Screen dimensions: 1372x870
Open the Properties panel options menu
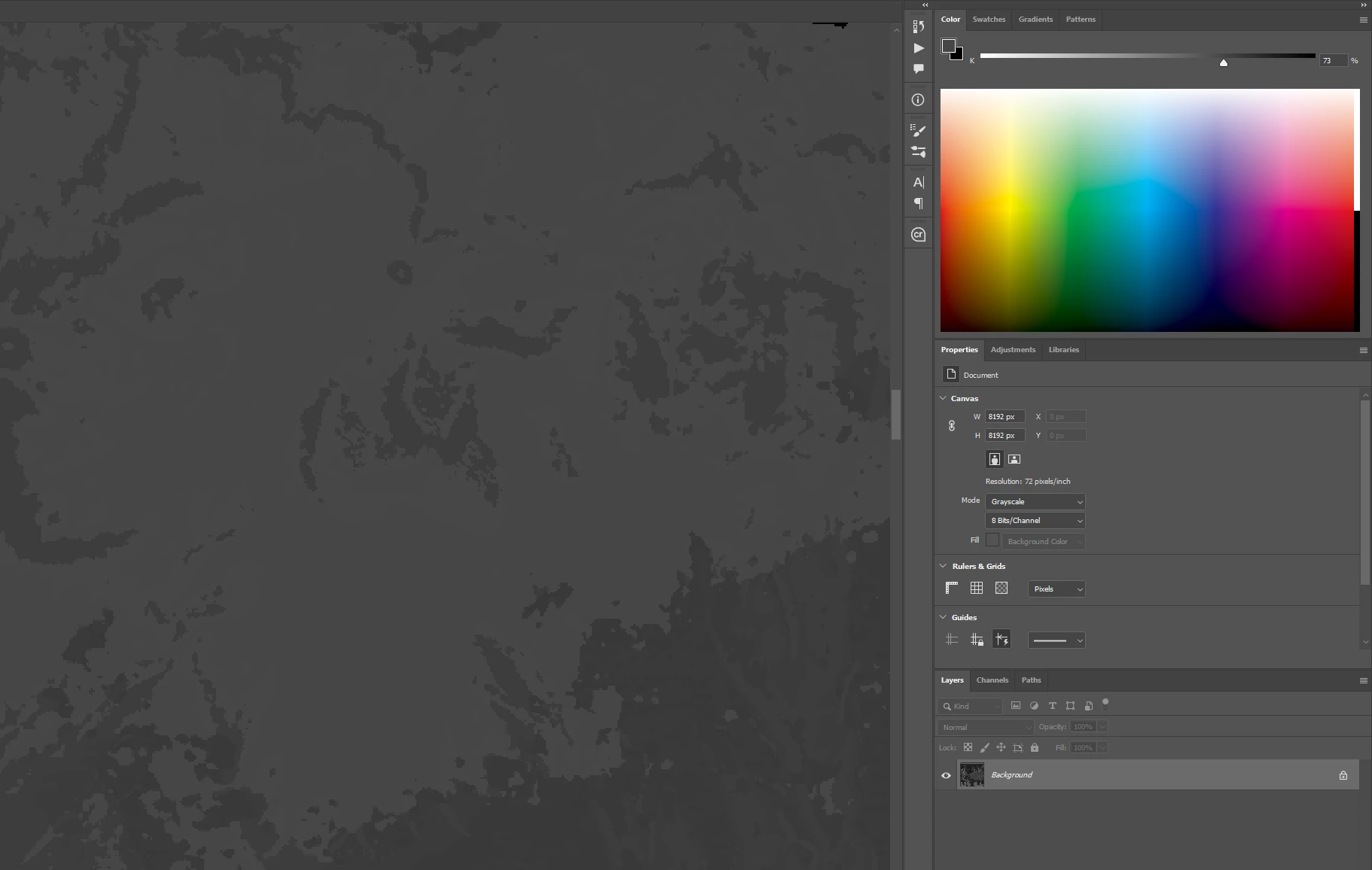tap(1363, 350)
